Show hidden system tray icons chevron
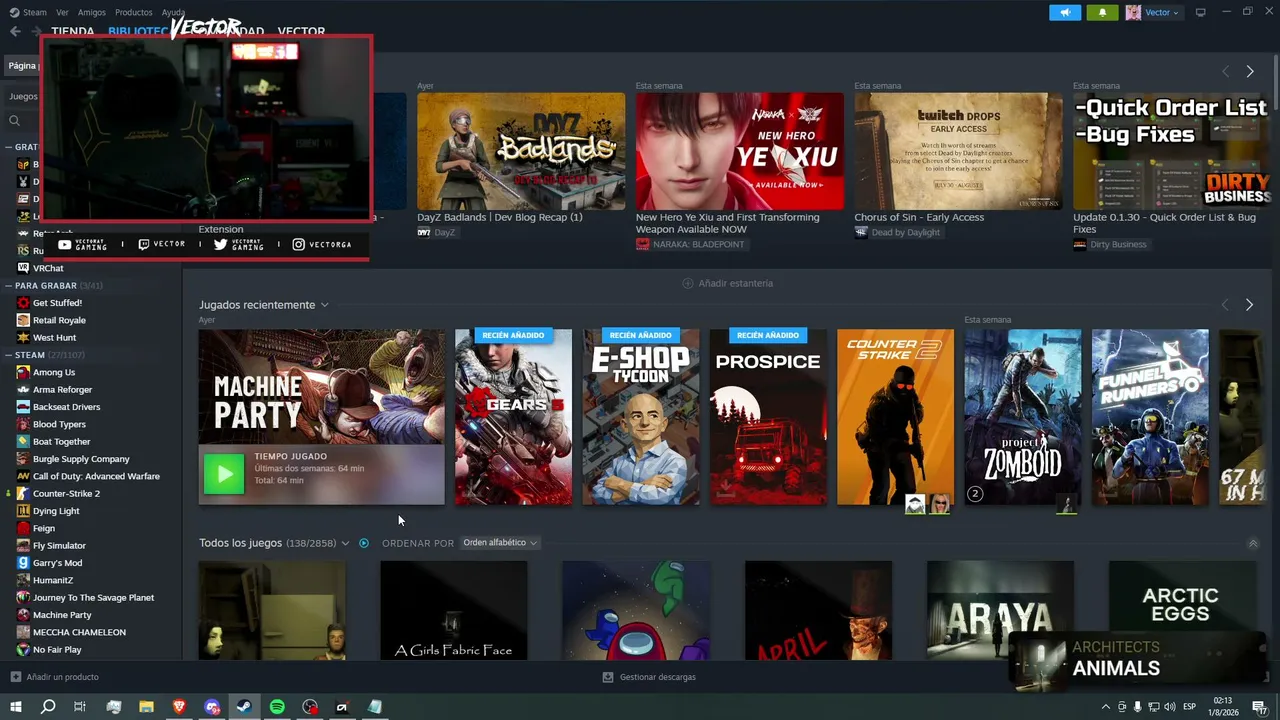Viewport: 1280px width, 720px height. 1105,707
